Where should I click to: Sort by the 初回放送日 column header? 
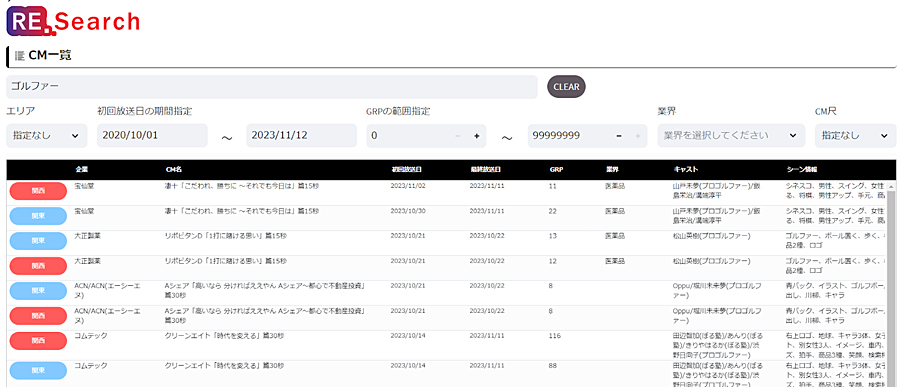tap(407, 170)
